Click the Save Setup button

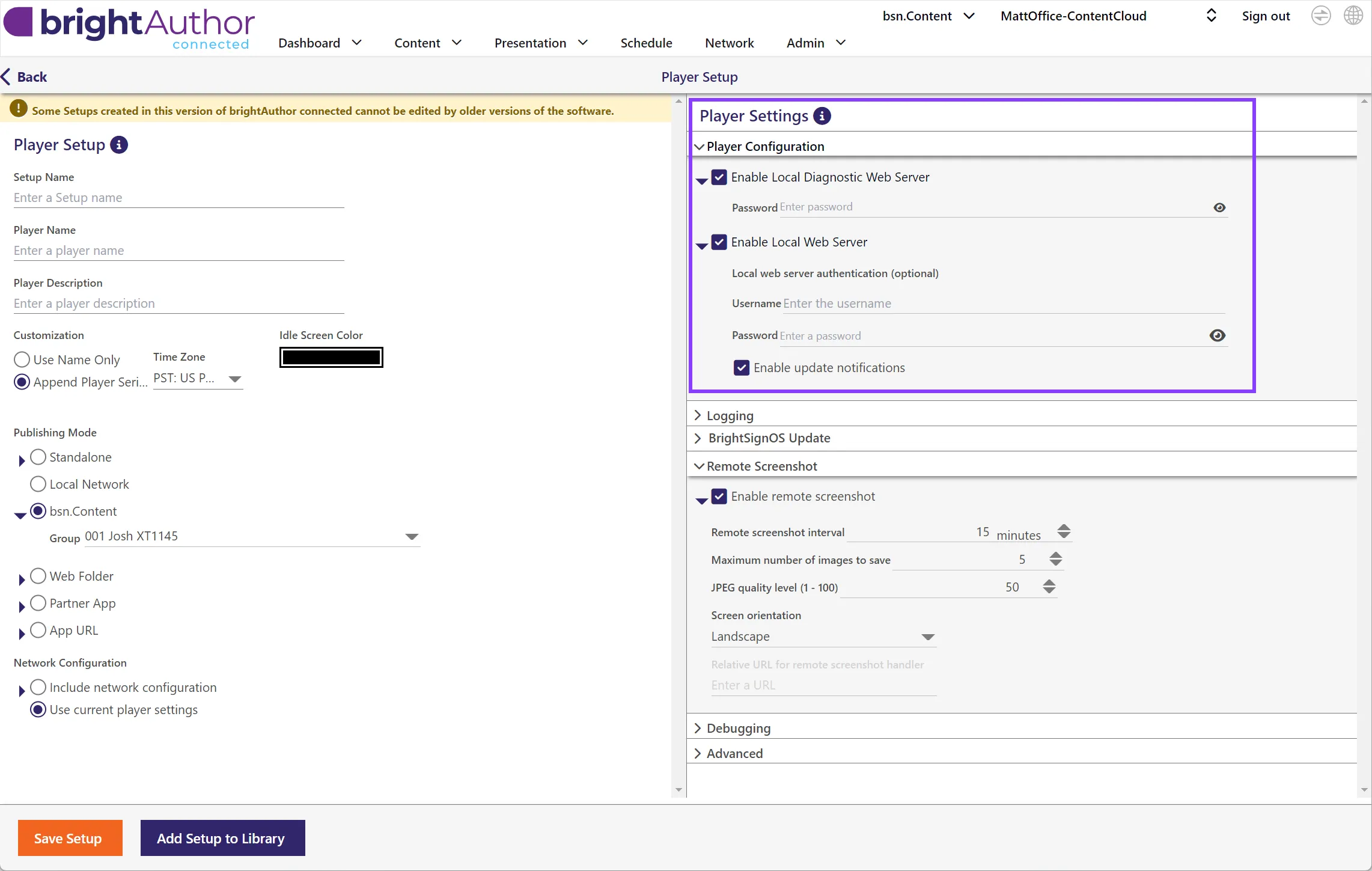tap(70, 838)
